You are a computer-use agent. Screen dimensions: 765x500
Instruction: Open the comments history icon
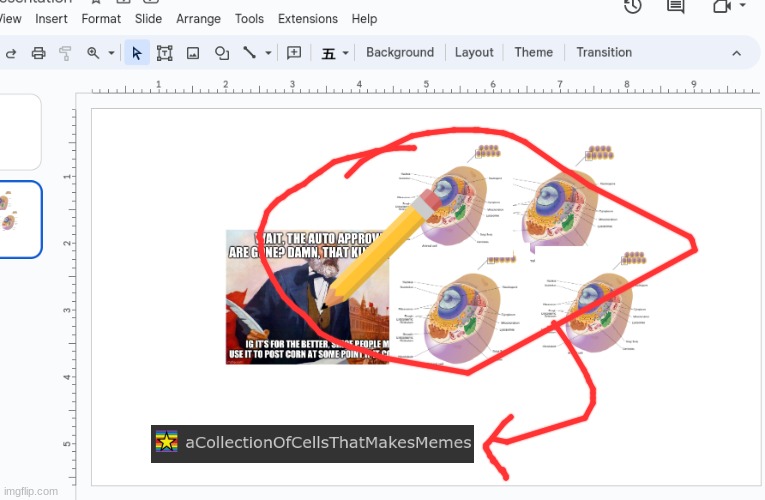click(676, 6)
